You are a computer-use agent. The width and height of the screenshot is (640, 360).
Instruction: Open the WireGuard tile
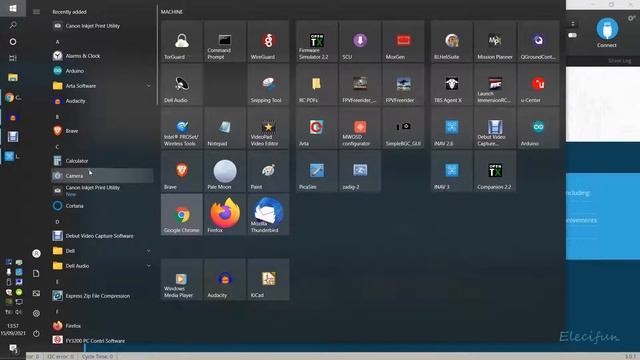(268, 42)
